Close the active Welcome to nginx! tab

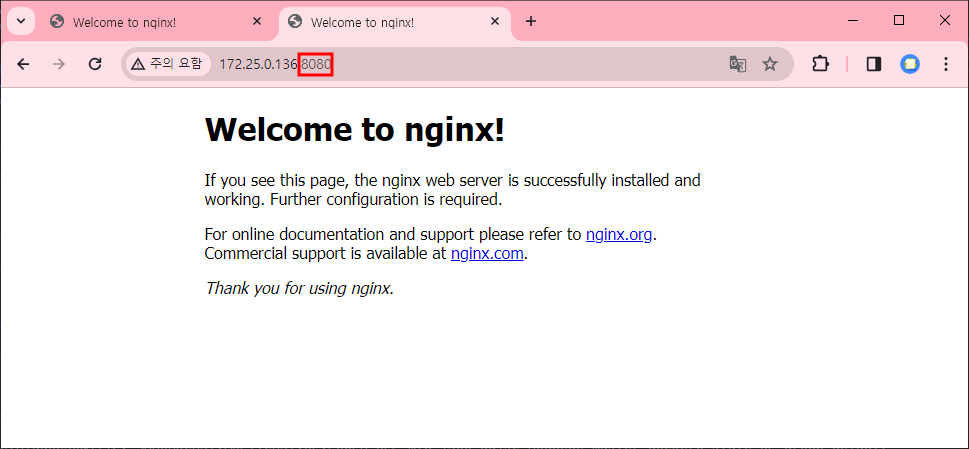point(494,22)
